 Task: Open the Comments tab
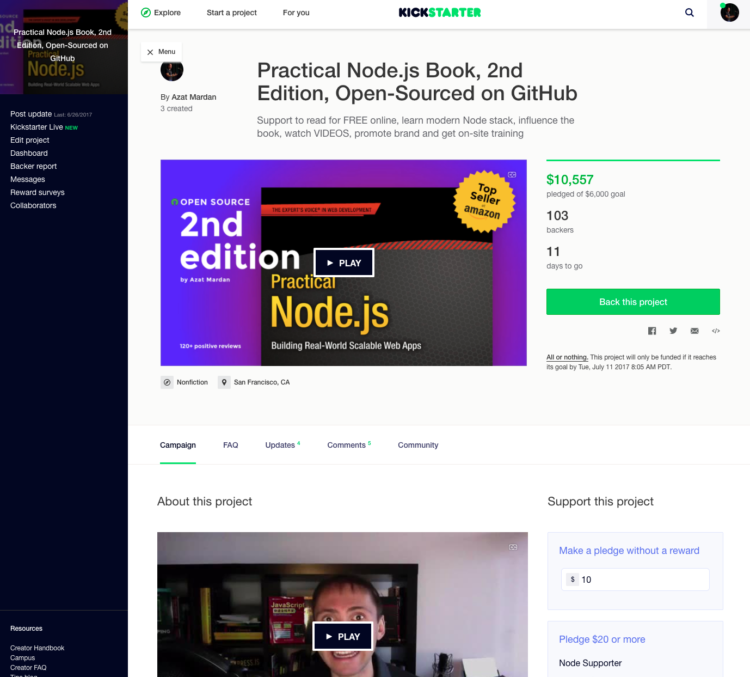(x=349, y=445)
